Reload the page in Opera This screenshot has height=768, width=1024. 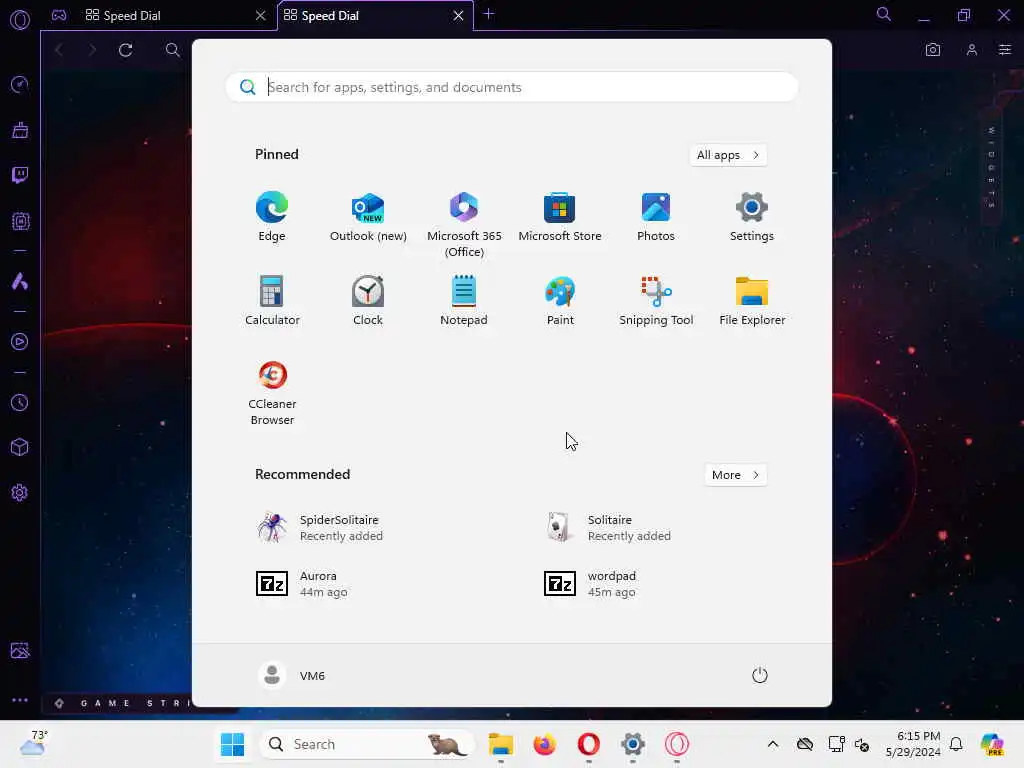tap(125, 50)
